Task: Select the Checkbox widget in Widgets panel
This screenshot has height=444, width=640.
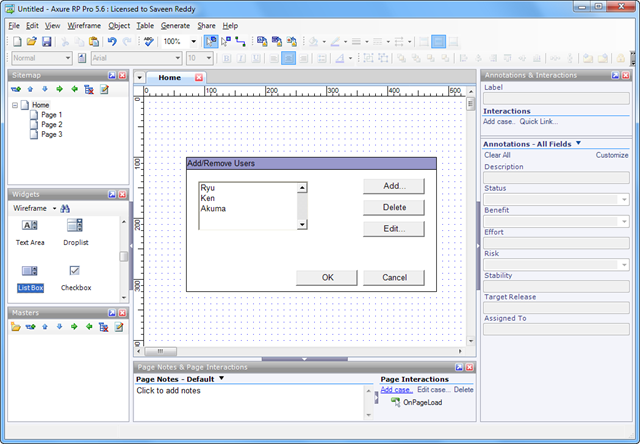Action: 74,271
